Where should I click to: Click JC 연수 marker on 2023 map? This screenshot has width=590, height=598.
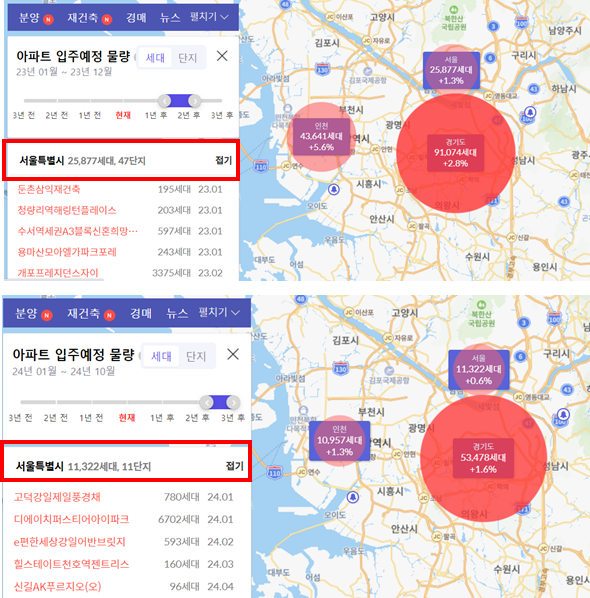pyautogui.click(x=286, y=166)
